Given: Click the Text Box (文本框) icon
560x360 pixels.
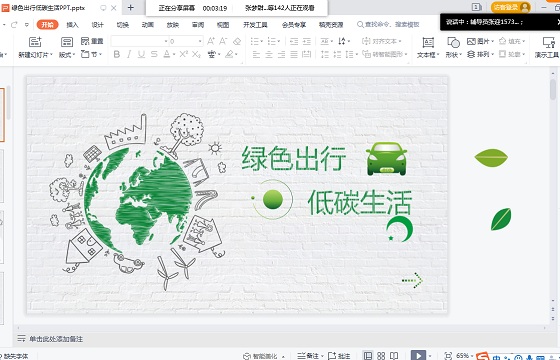Looking at the screenshot, I should 428,42.
